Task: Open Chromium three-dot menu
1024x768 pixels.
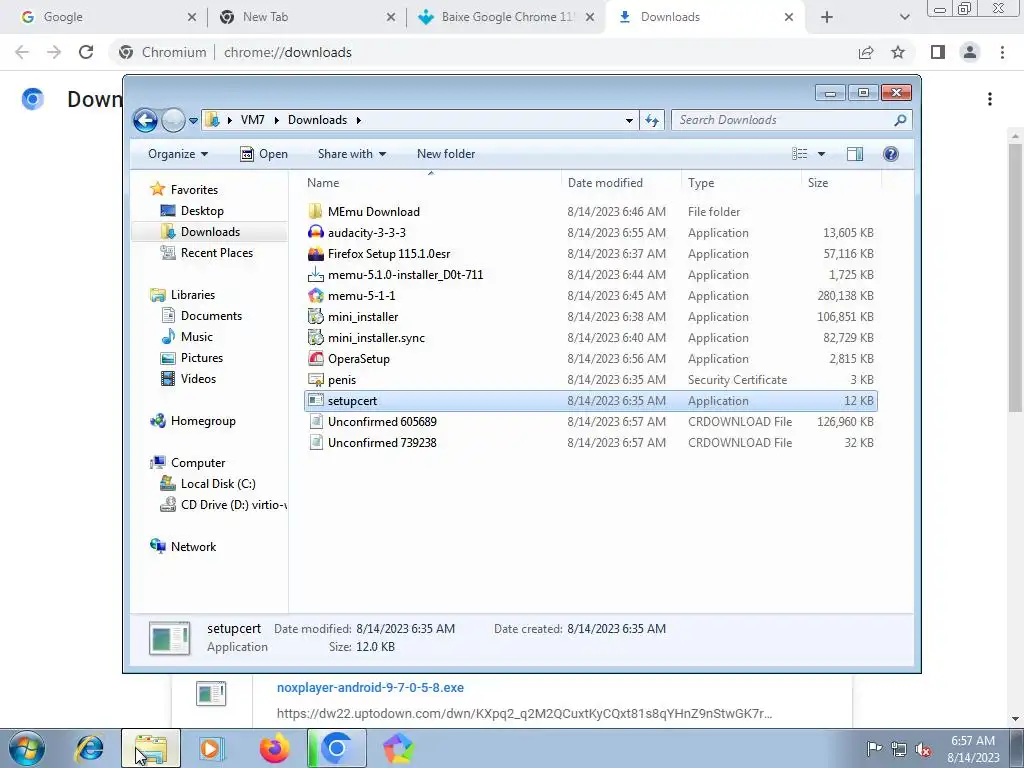Action: coord(1002,52)
